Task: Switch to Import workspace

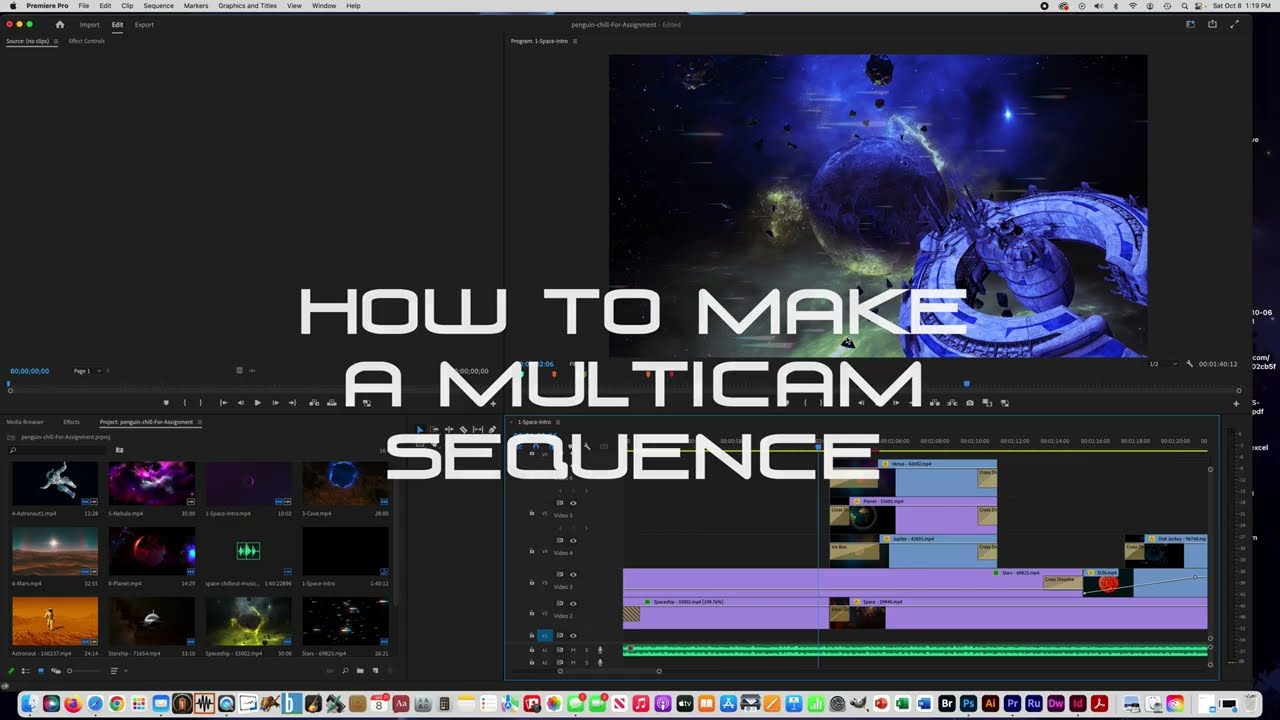Action: pyautogui.click(x=89, y=24)
